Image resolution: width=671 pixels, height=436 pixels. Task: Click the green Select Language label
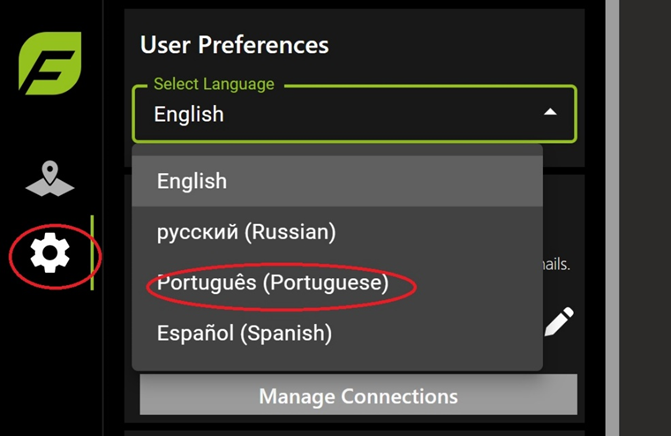point(214,84)
